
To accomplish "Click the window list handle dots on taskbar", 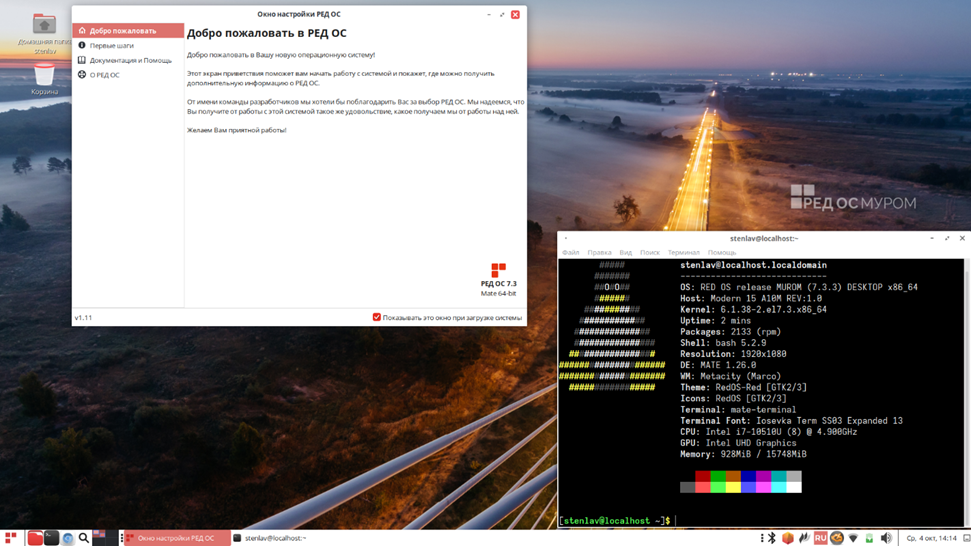I will coord(121,538).
